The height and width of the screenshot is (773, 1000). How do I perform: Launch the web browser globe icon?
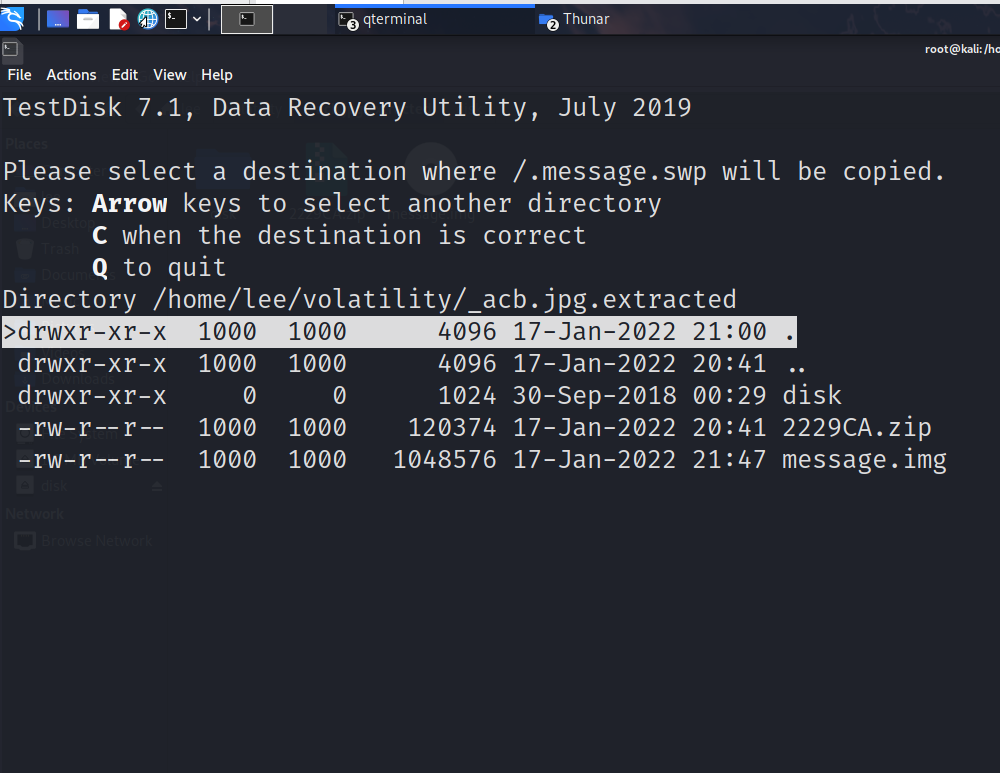click(148, 20)
